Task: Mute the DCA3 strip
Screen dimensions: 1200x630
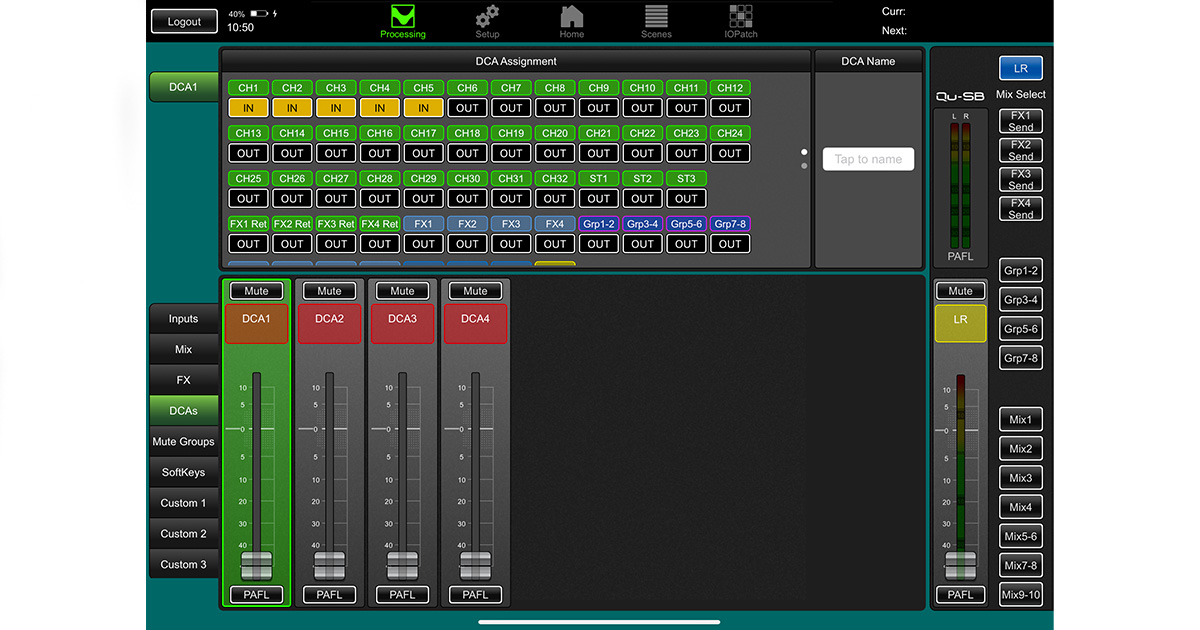Action: coord(402,291)
